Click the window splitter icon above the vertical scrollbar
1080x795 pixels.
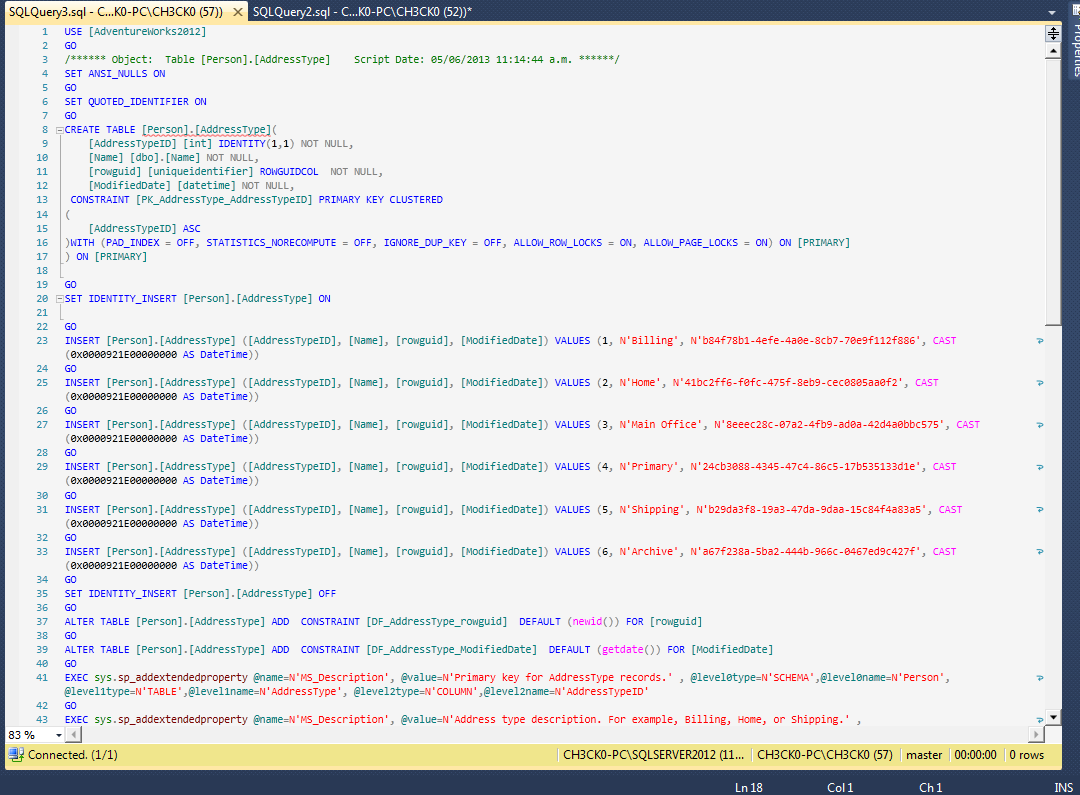[x=1051, y=33]
